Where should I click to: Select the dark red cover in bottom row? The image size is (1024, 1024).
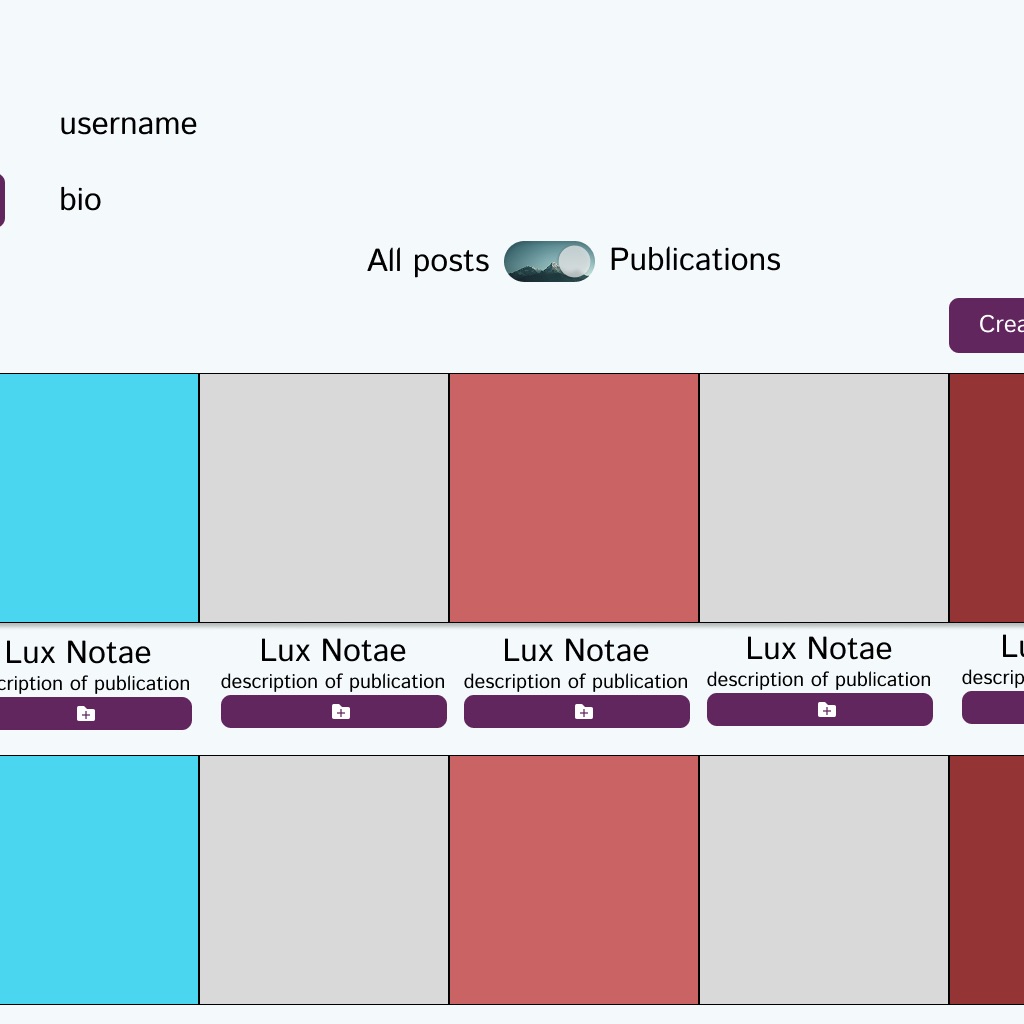coord(987,880)
